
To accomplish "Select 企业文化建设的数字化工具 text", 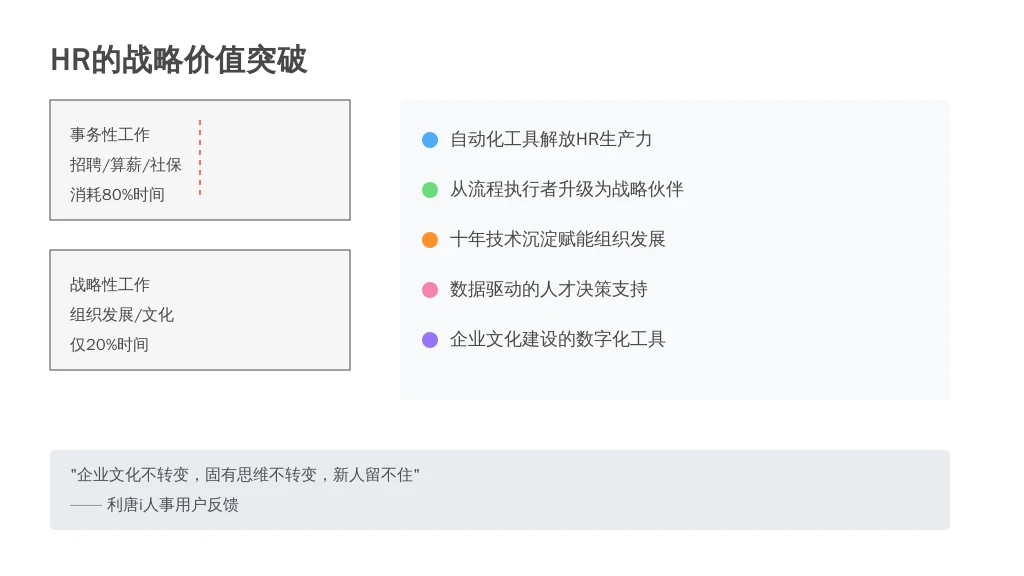I will 557,339.
